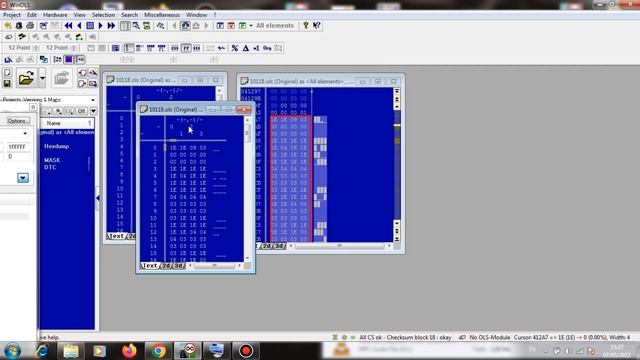
Task: Toggle the pressed home view button
Action: tap(185, 25)
